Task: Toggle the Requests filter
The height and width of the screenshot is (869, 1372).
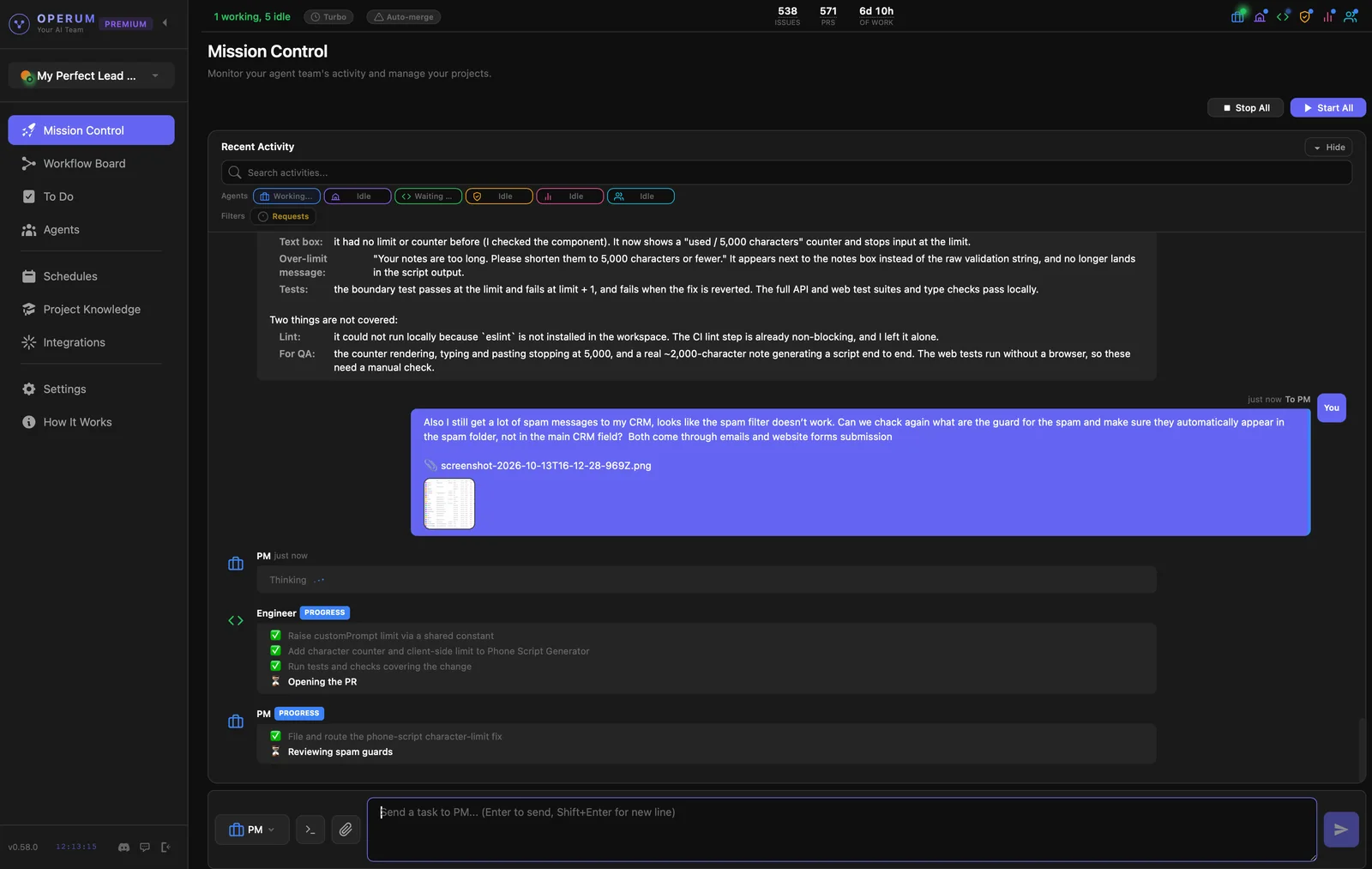Action: (284, 216)
